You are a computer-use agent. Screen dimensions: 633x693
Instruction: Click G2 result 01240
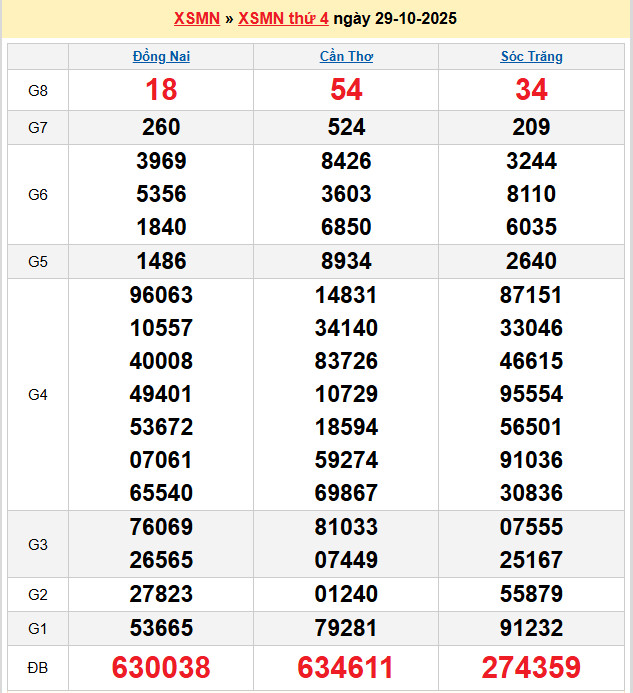[x=346, y=595]
